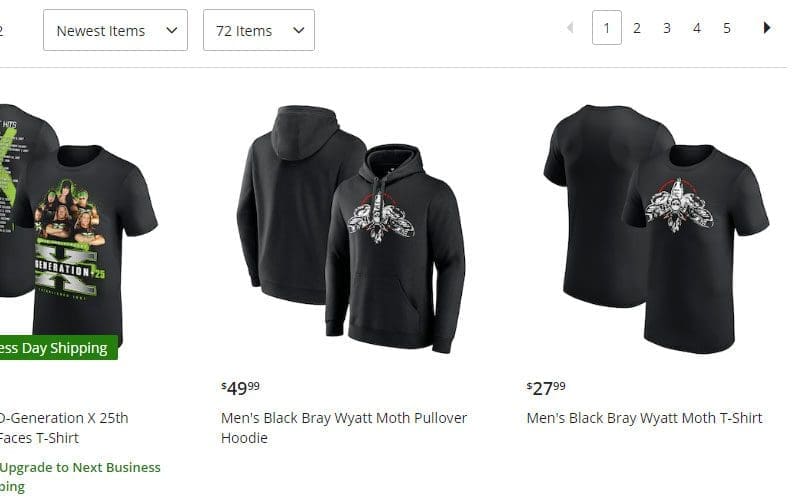Open the Newest Items sort dropdown
The width and height of the screenshot is (800, 500).
tap(115, 30)
